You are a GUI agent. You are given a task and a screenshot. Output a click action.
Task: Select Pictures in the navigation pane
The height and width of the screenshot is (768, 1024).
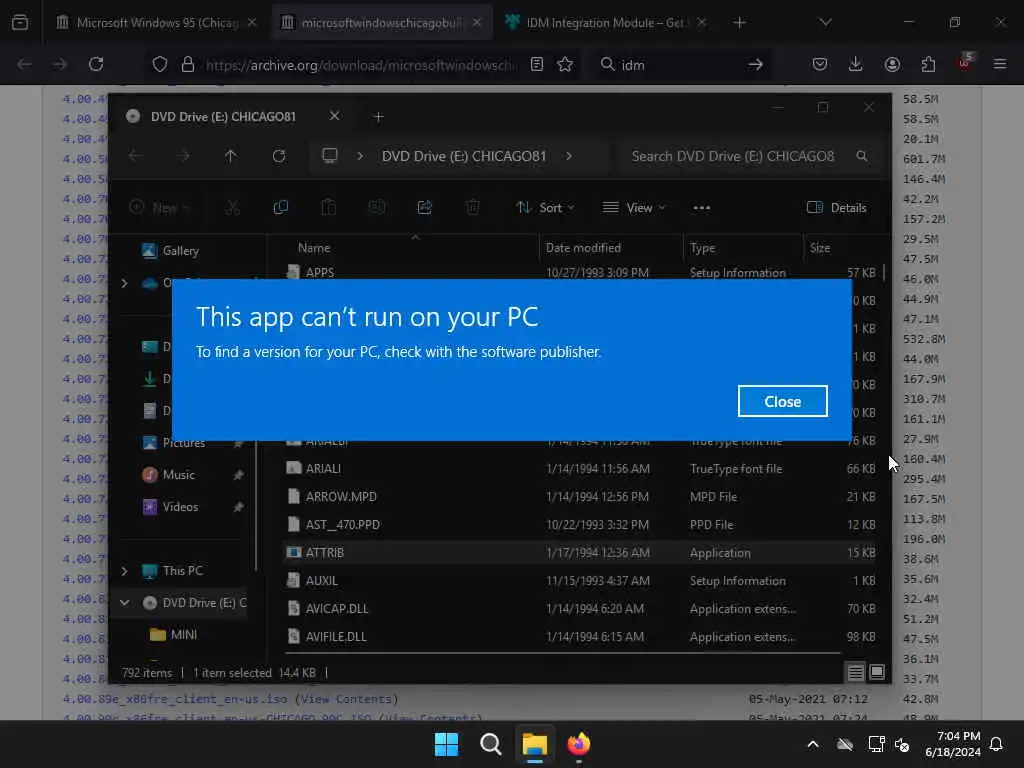184,442
